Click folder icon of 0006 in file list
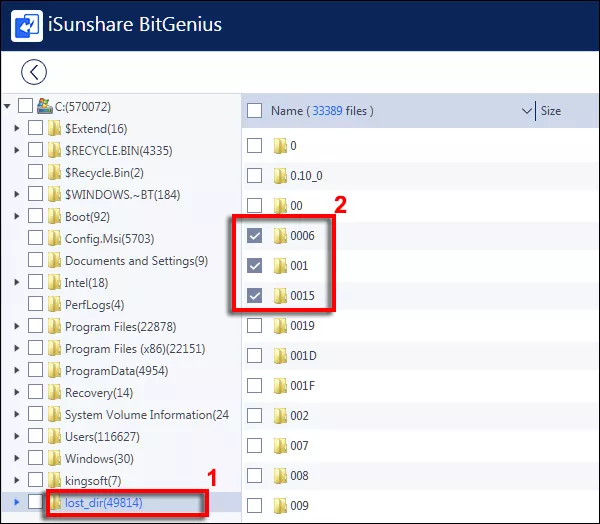Image resolution: width=600 pixels, height=524 pixels. [280, 235]
